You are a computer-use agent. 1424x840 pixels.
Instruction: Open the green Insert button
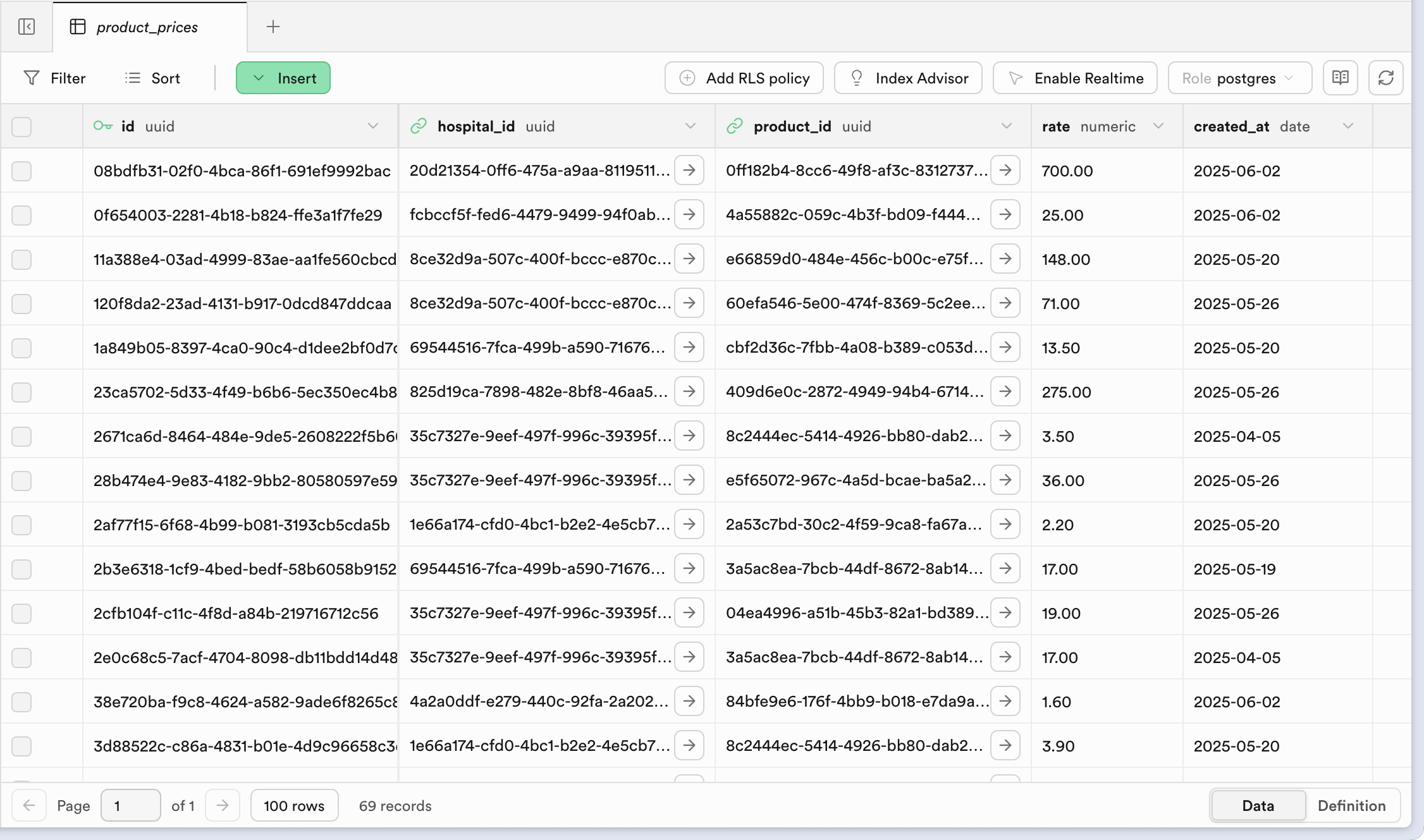click(283, 78)
